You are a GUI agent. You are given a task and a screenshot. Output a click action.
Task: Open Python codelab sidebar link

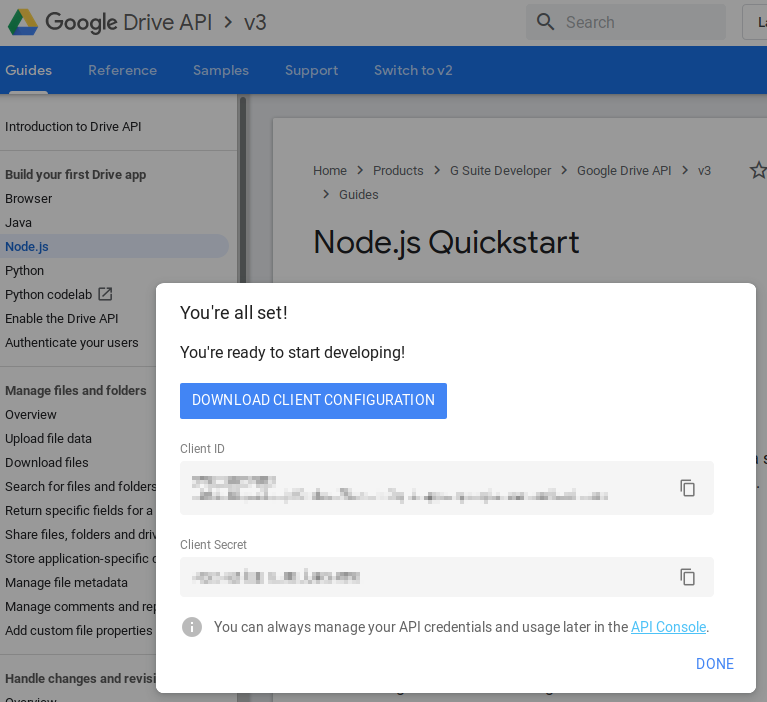(48, 294)
